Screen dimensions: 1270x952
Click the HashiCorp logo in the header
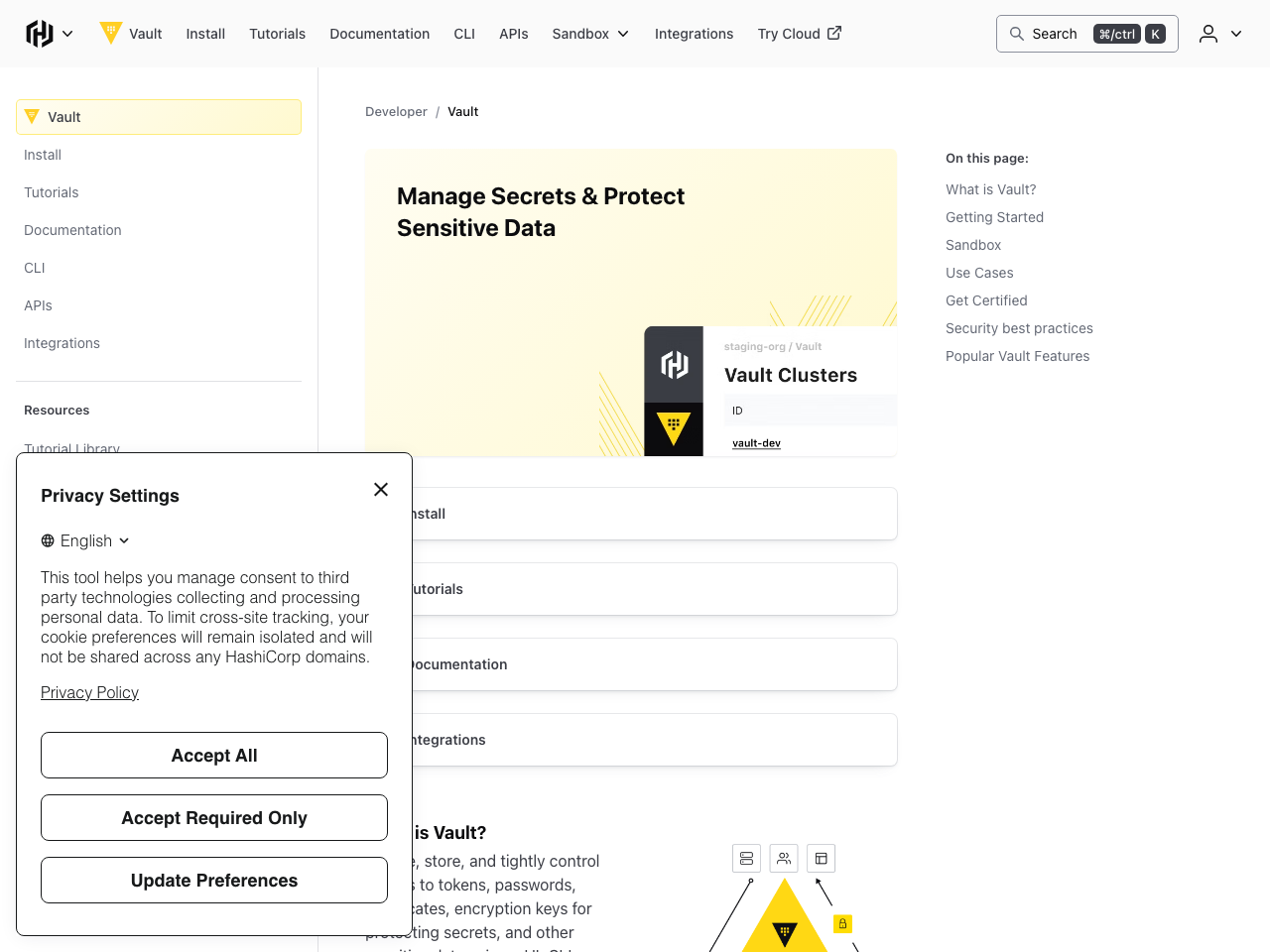[40, 34]
